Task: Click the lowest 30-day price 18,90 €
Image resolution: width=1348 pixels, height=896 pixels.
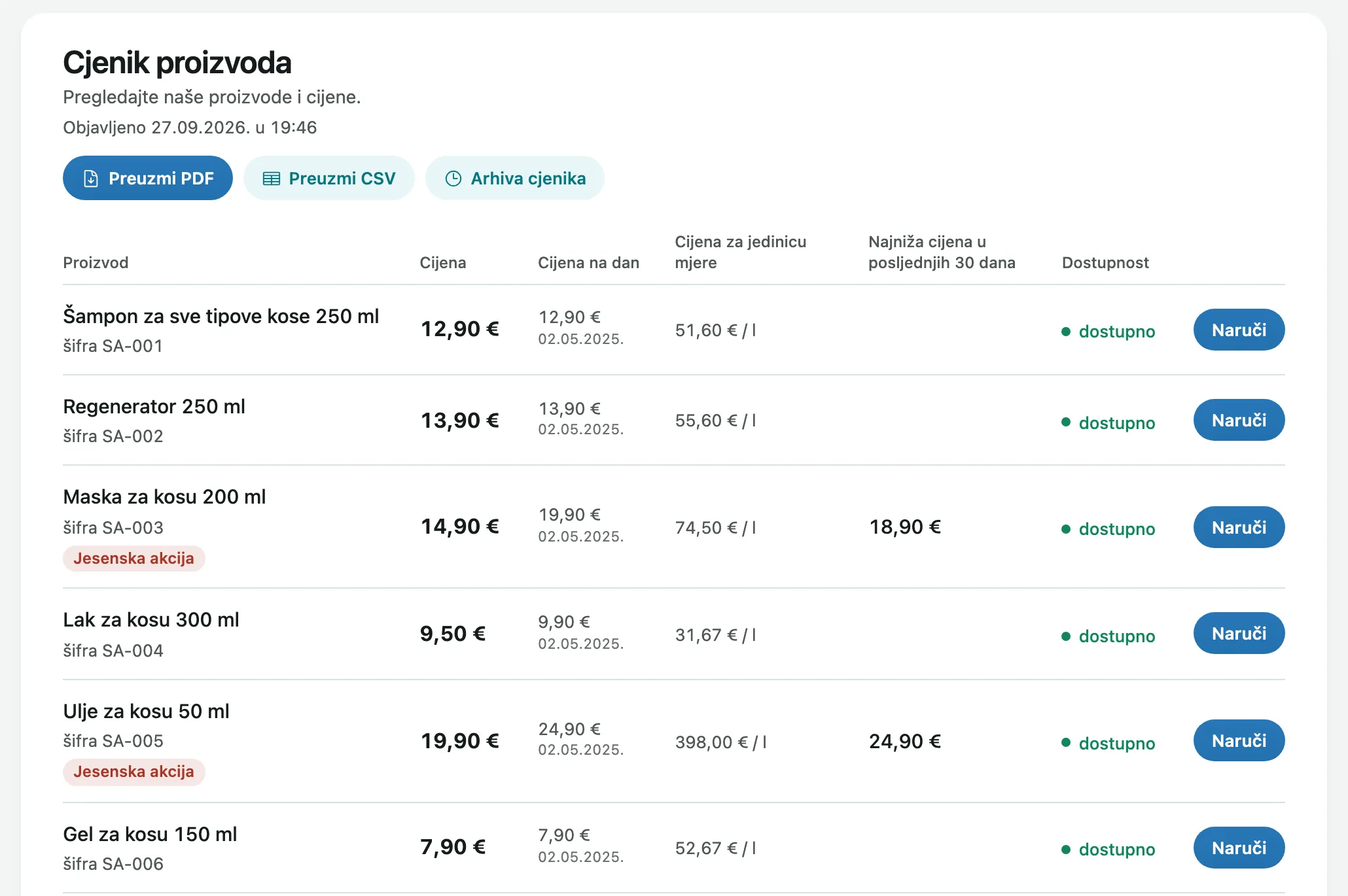Action: (905, 527)
